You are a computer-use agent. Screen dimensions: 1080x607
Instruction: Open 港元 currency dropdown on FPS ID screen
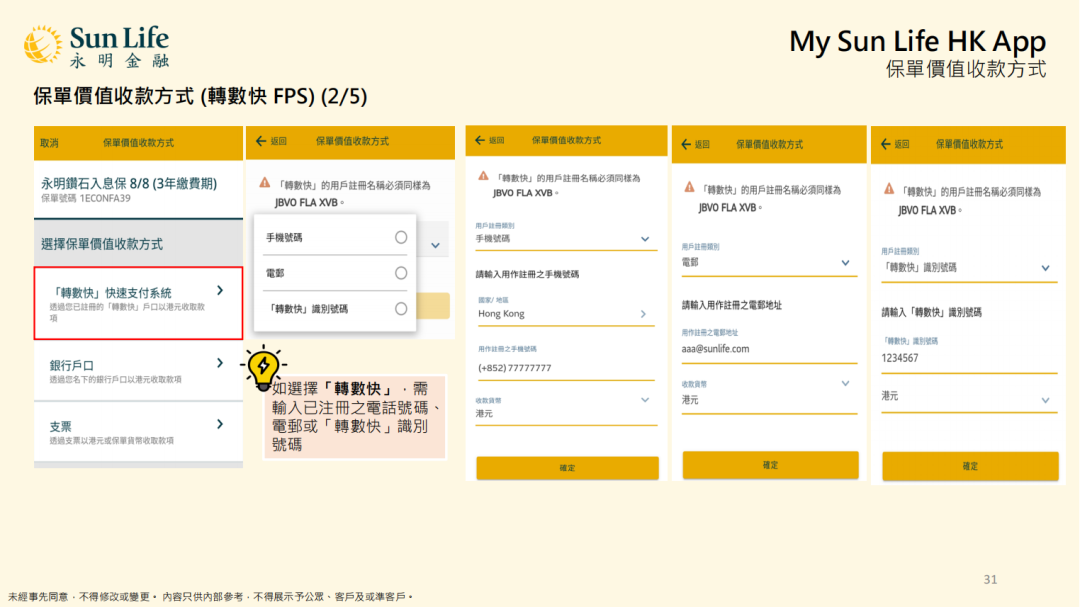click(969, 398)
